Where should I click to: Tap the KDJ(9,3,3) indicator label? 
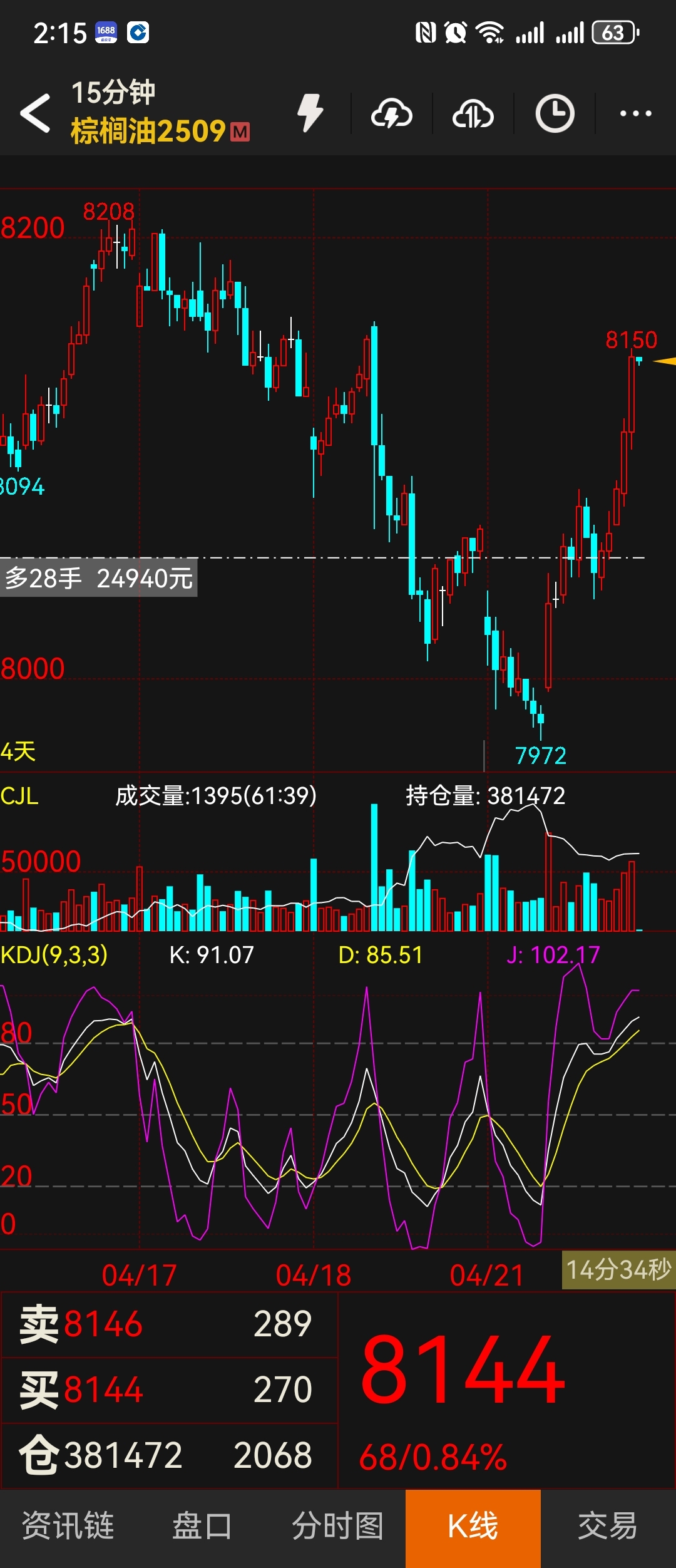click(x=54, y=955)
